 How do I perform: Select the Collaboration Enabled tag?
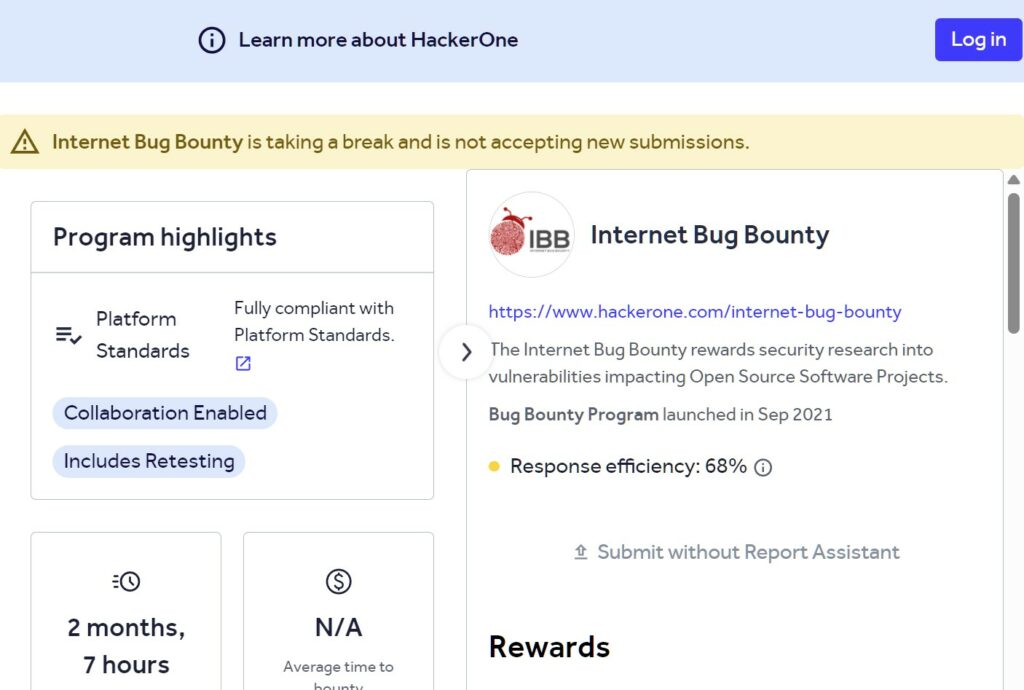(165, 413)
